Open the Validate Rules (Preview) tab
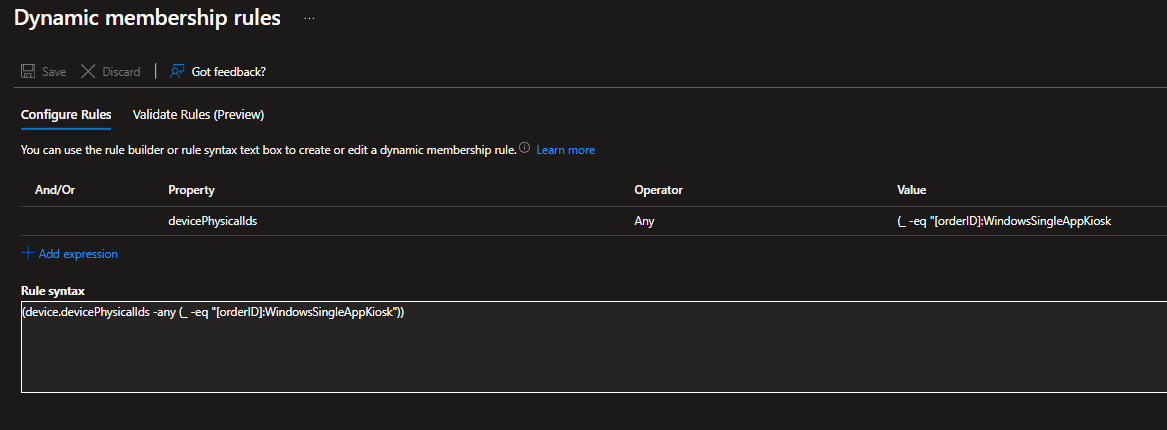The image size is (1167, 430). [198, 115]
